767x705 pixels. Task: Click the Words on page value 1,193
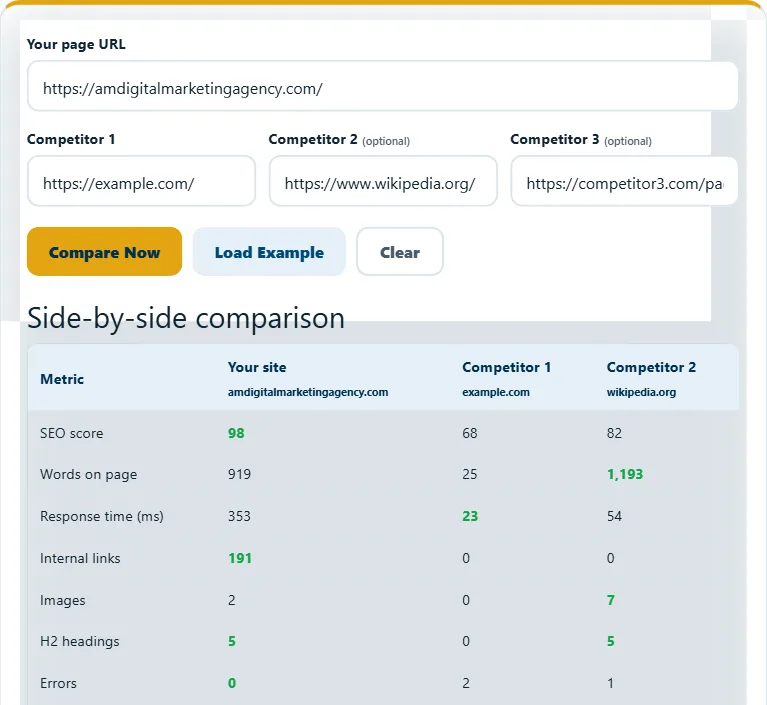click(625, 475)
